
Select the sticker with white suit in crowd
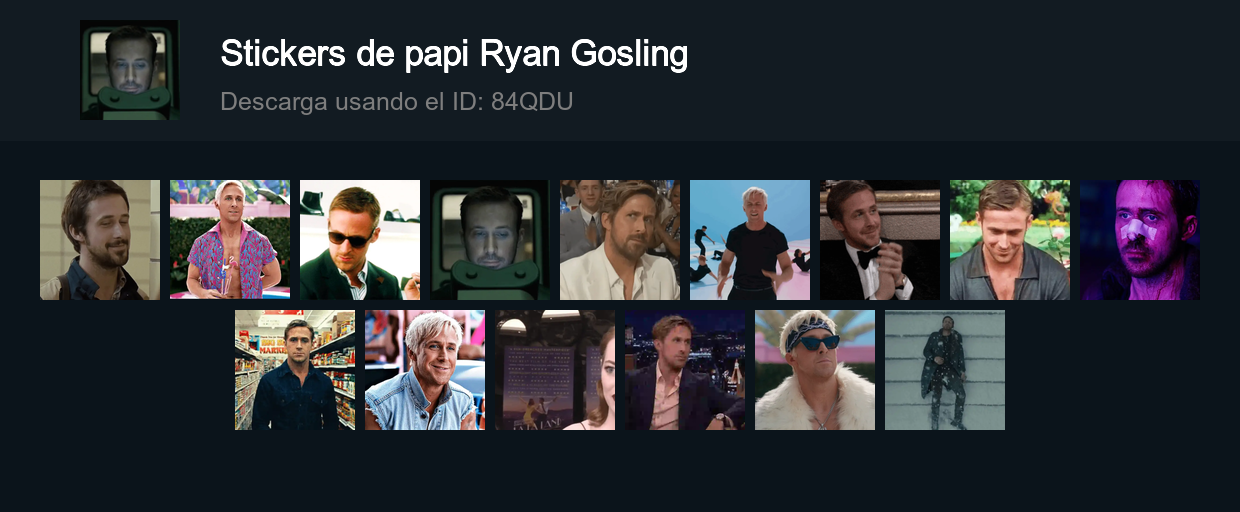(620, 240)
